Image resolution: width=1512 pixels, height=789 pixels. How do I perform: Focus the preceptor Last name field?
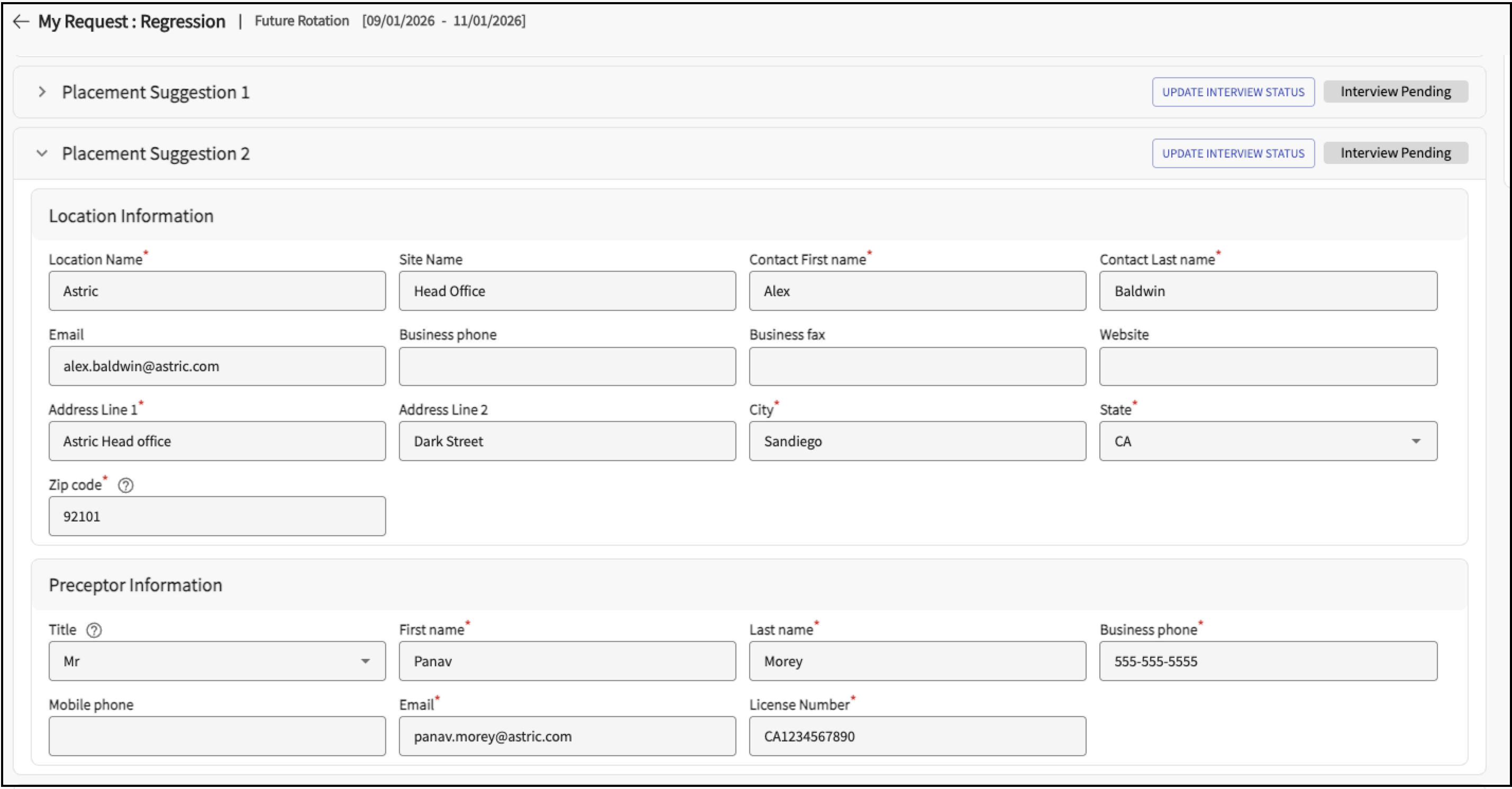click(x=917, y=661)
